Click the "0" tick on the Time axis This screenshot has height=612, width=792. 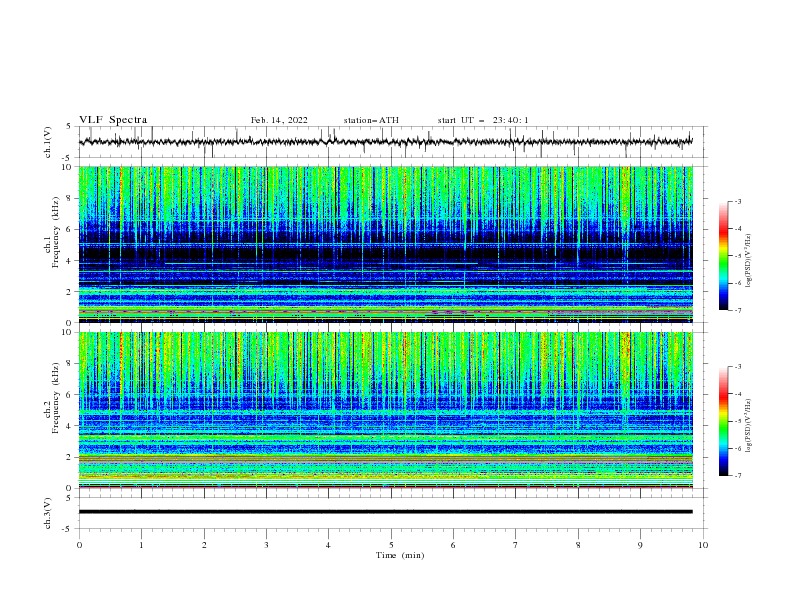[79, 545]
